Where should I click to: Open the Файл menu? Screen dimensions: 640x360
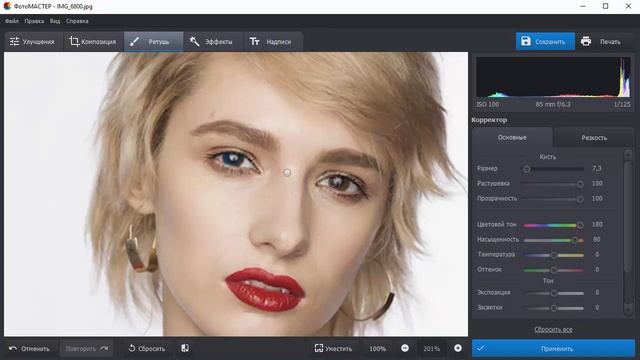(12, 21)
